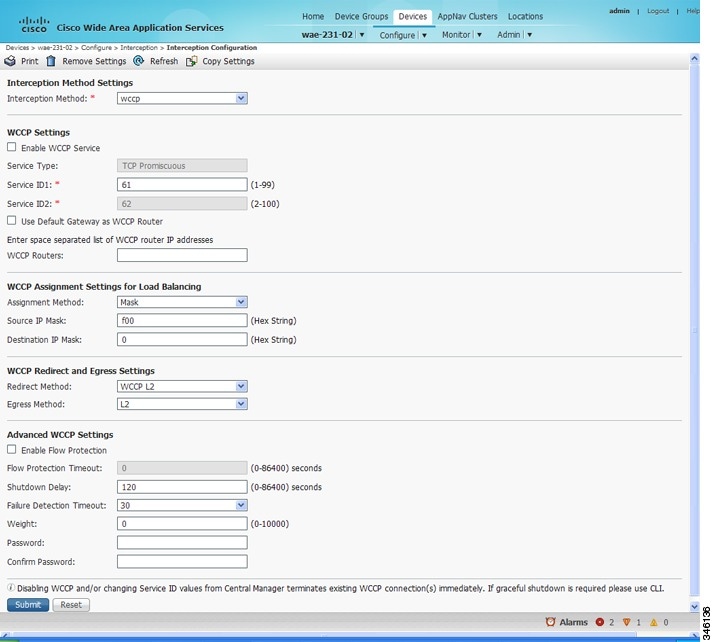Click the Configure breadcrumb link

tap(96, 48)
